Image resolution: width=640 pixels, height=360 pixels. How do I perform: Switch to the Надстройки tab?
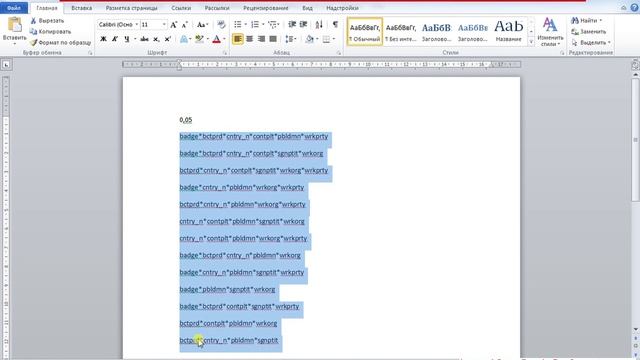tap(342, 8)
